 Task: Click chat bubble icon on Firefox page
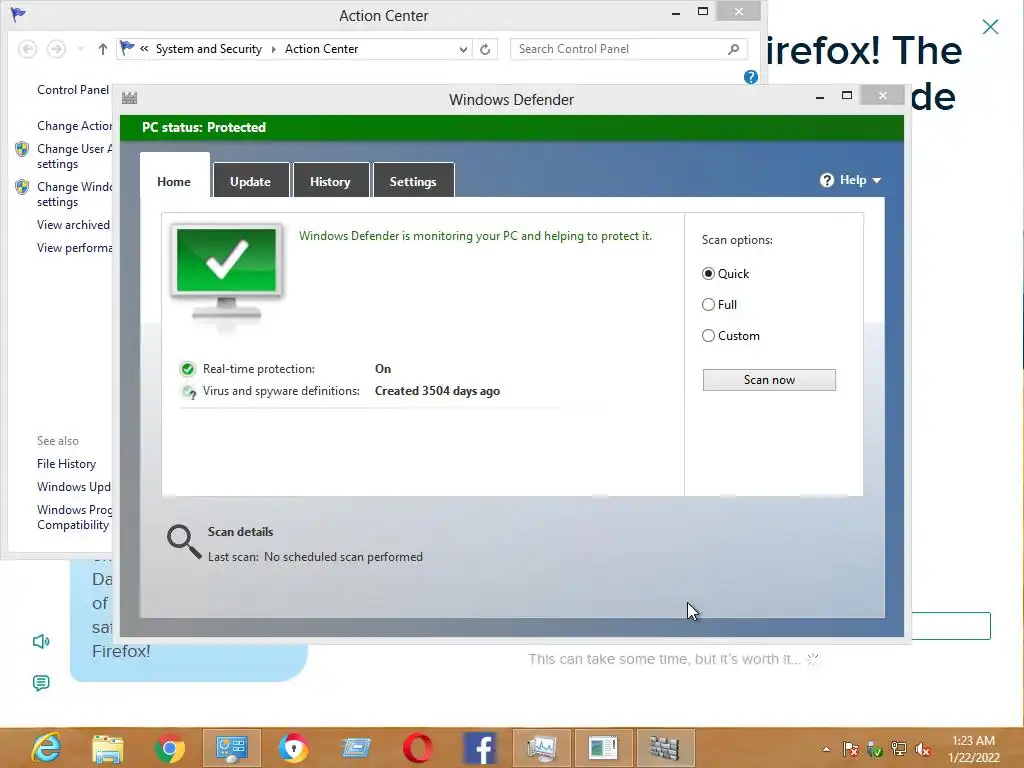pyautogui.click(x=40, y=683)
